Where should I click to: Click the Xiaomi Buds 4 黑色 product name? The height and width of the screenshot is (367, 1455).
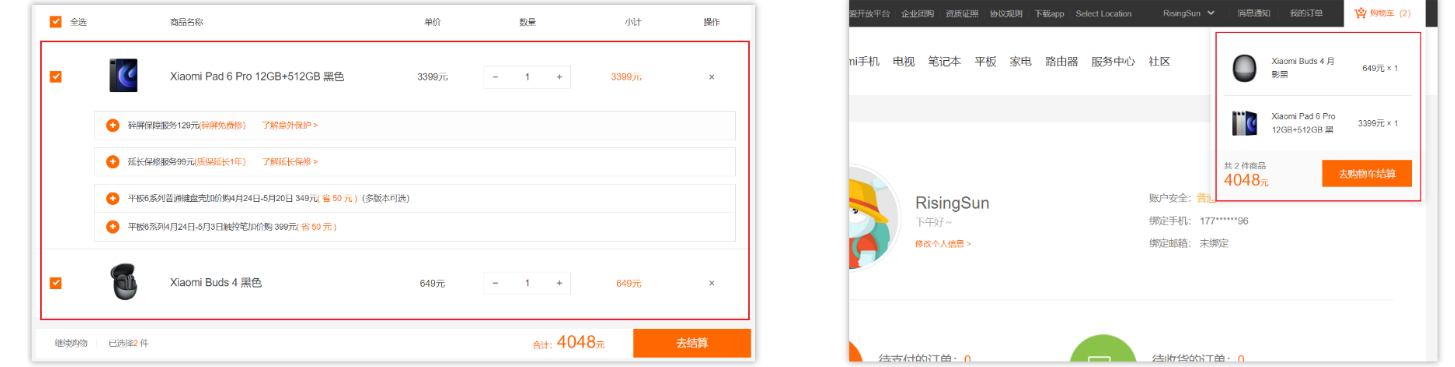point(216,283)
